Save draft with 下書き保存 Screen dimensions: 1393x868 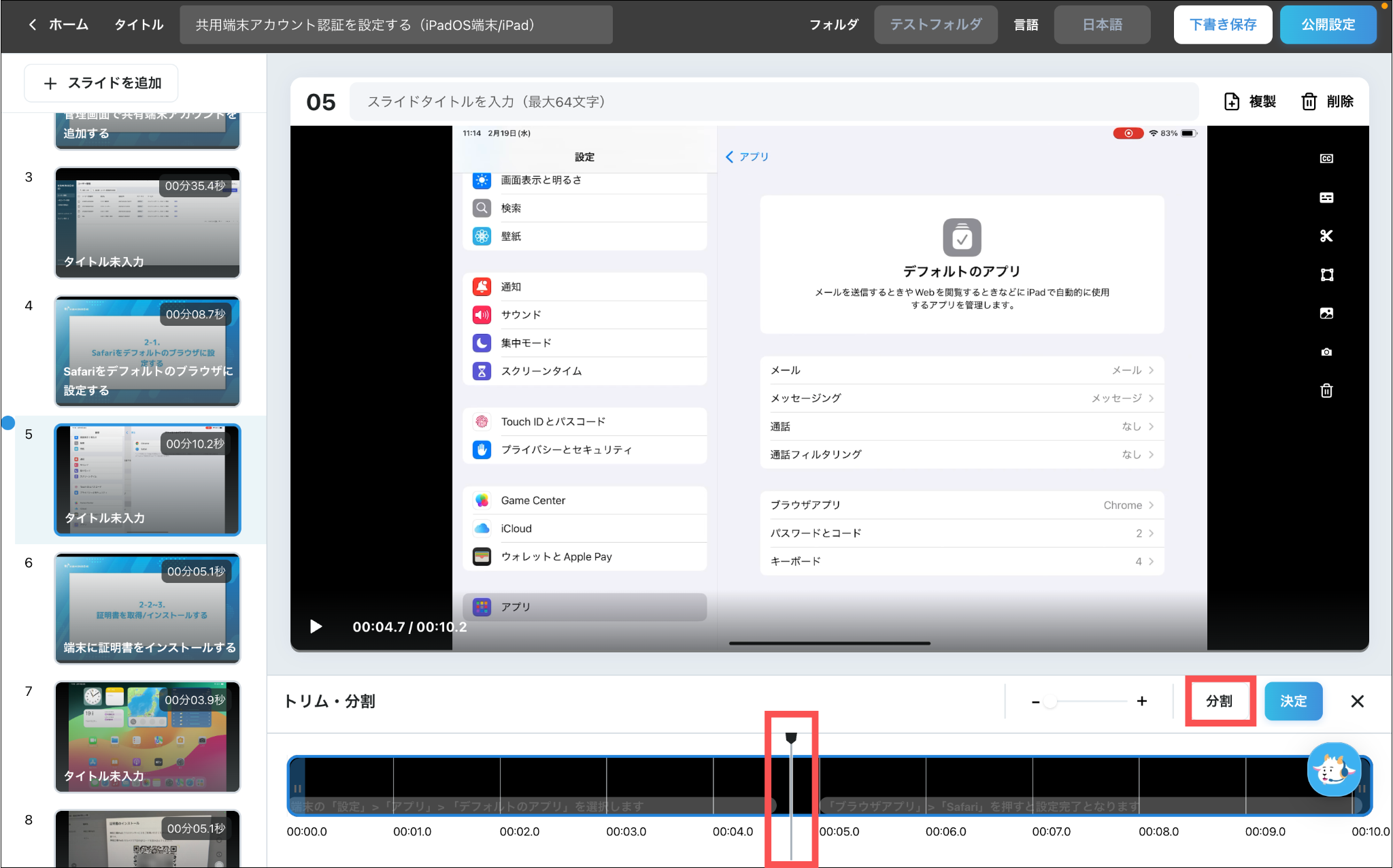(x=1222, y=25)
